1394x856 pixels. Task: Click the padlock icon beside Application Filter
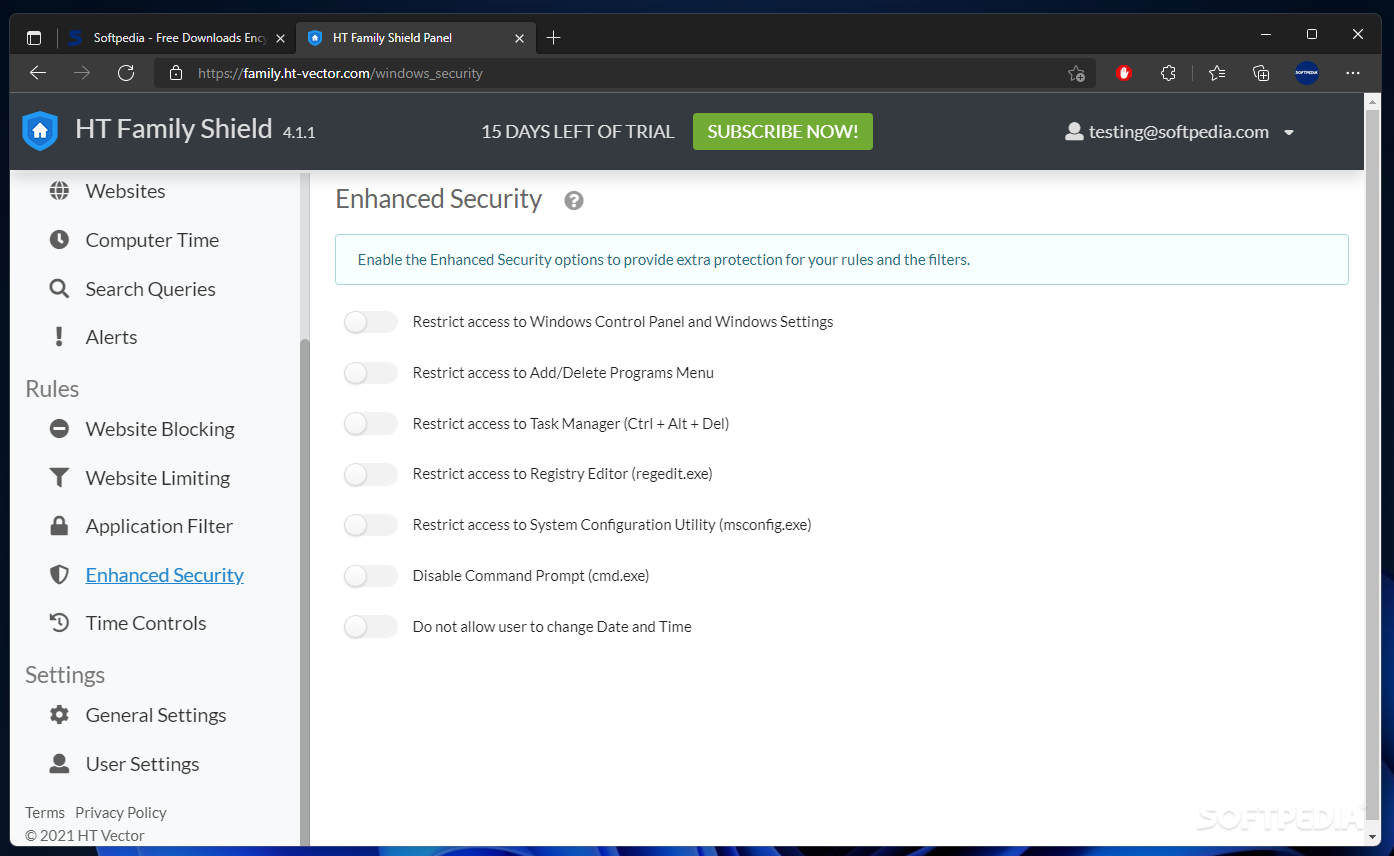60,526
